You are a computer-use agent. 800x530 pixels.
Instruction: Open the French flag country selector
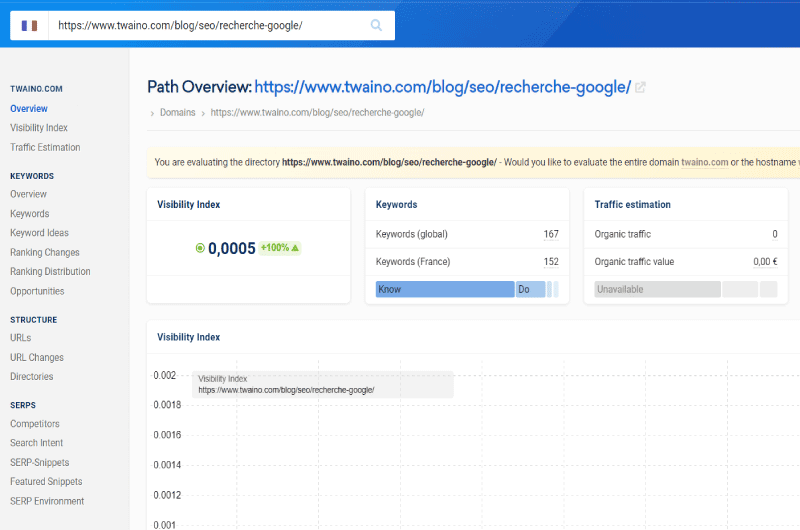pyautogui.click(x=29, y=26)
